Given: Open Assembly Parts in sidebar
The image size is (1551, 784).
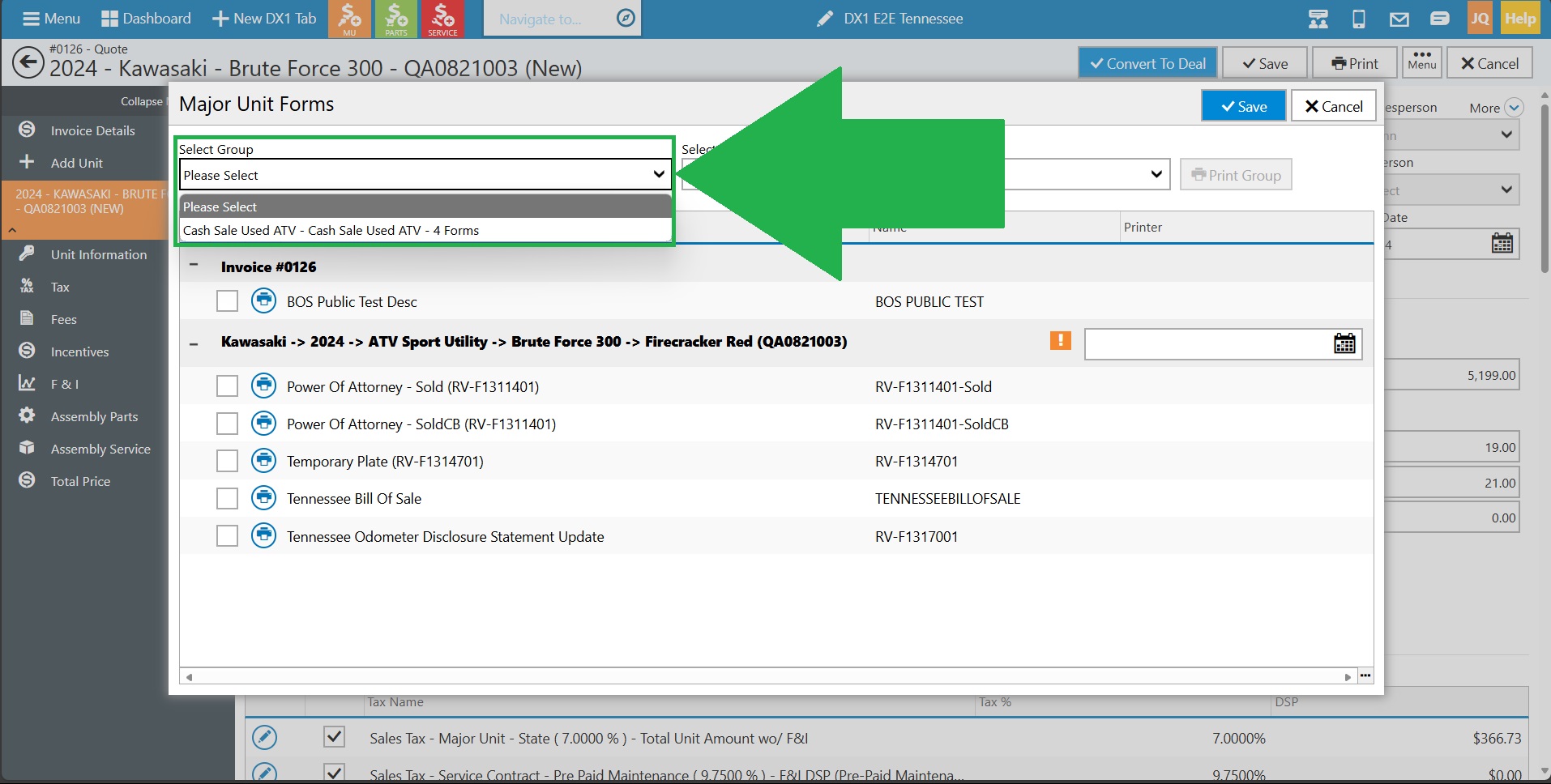Looking at the screenshot, I should click(x=94, y=416).
